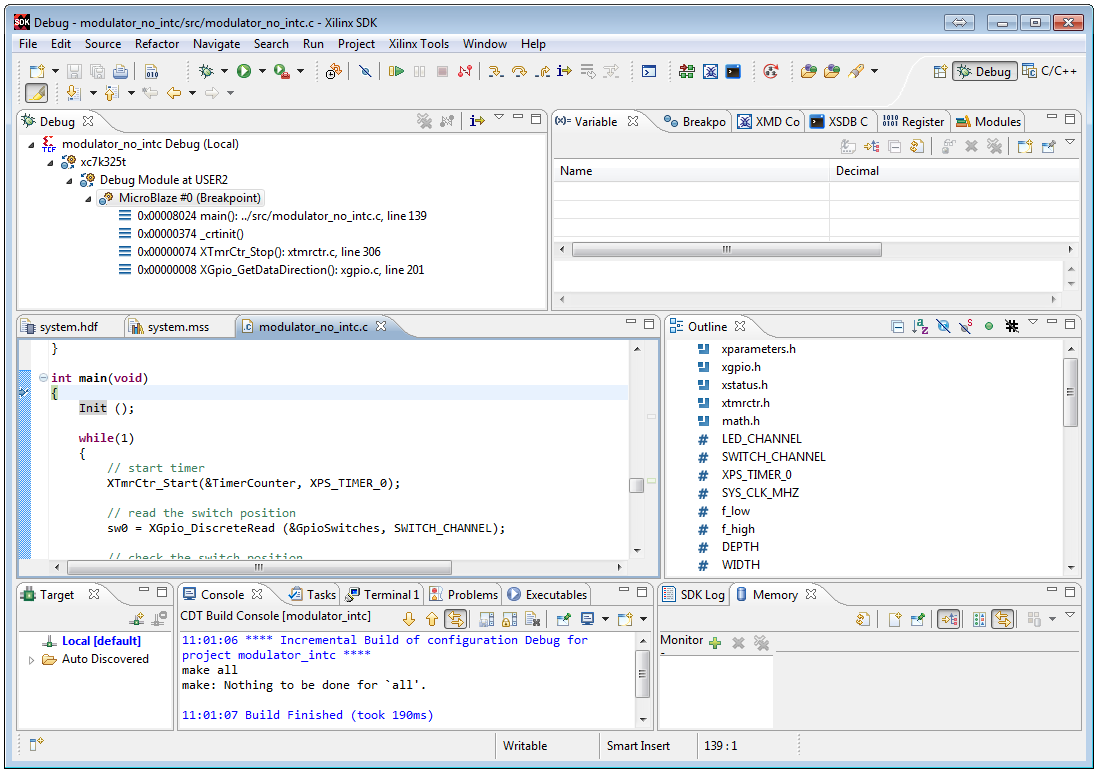Click the Variables horizontal scrollbar thumb

pos(727,249)
